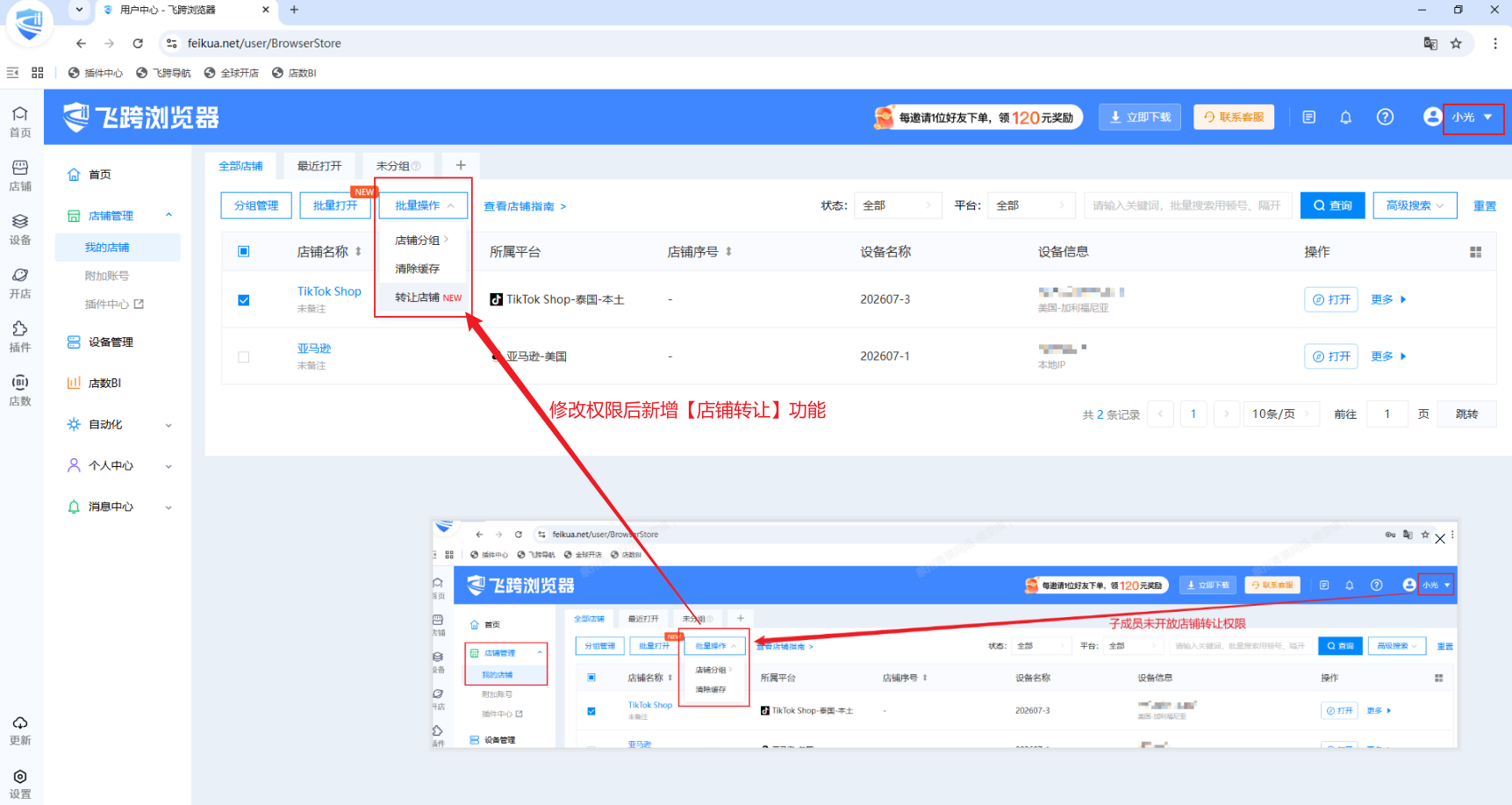This screenshot has height=805, width=1512.
Task: Click the site information icon beside the URL
Action: coord(172,43)
